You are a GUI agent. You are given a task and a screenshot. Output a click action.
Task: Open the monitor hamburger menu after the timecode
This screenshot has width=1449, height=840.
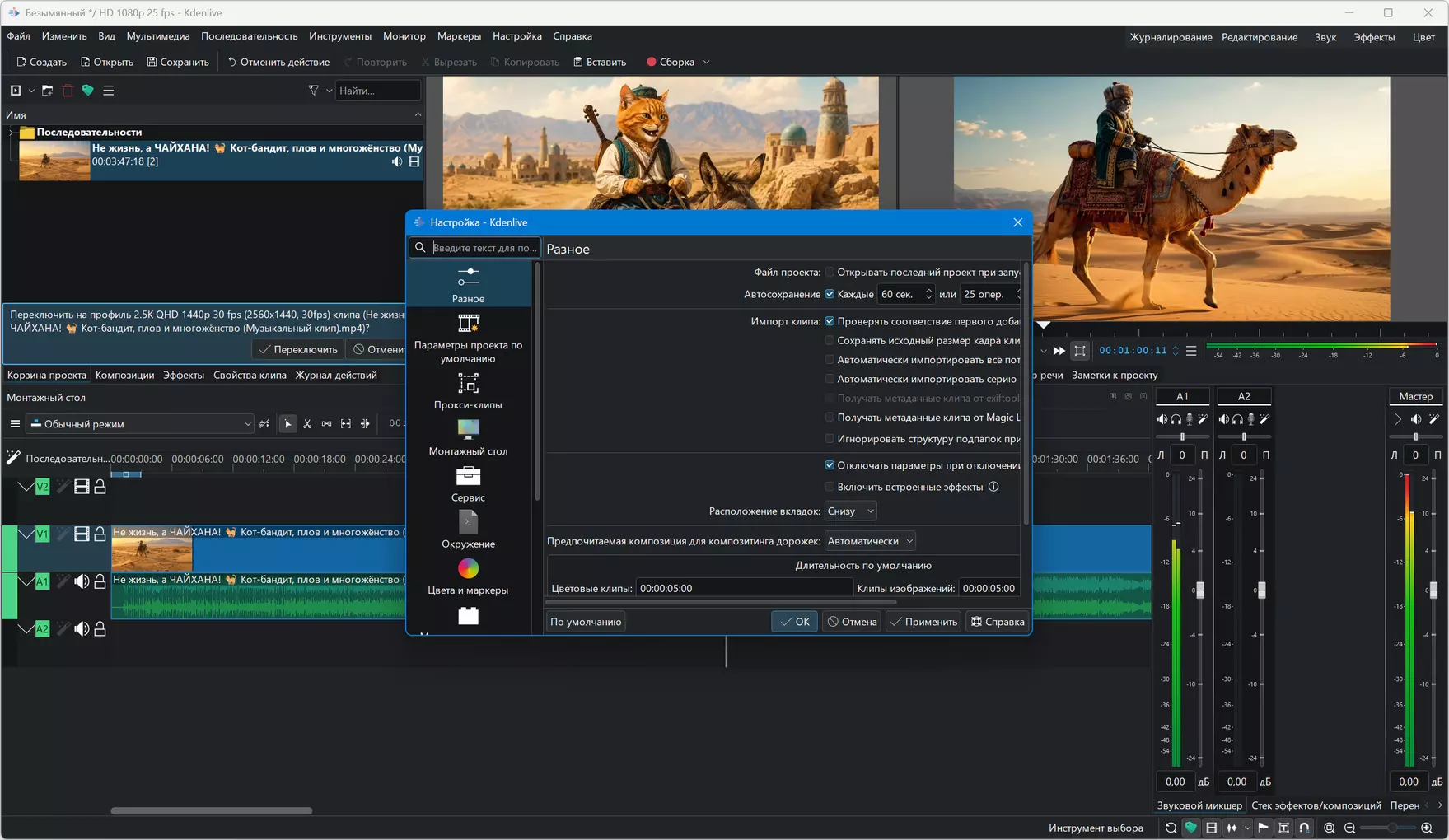(1191, 351)
